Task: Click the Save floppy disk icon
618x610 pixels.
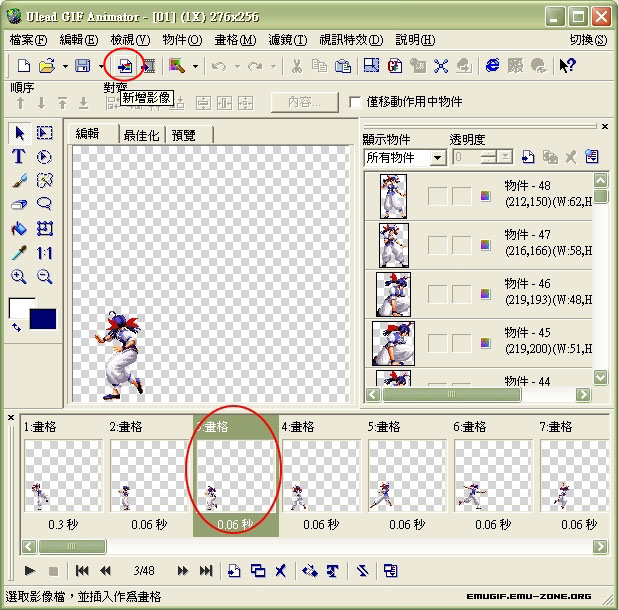Action: coord(83,65)
